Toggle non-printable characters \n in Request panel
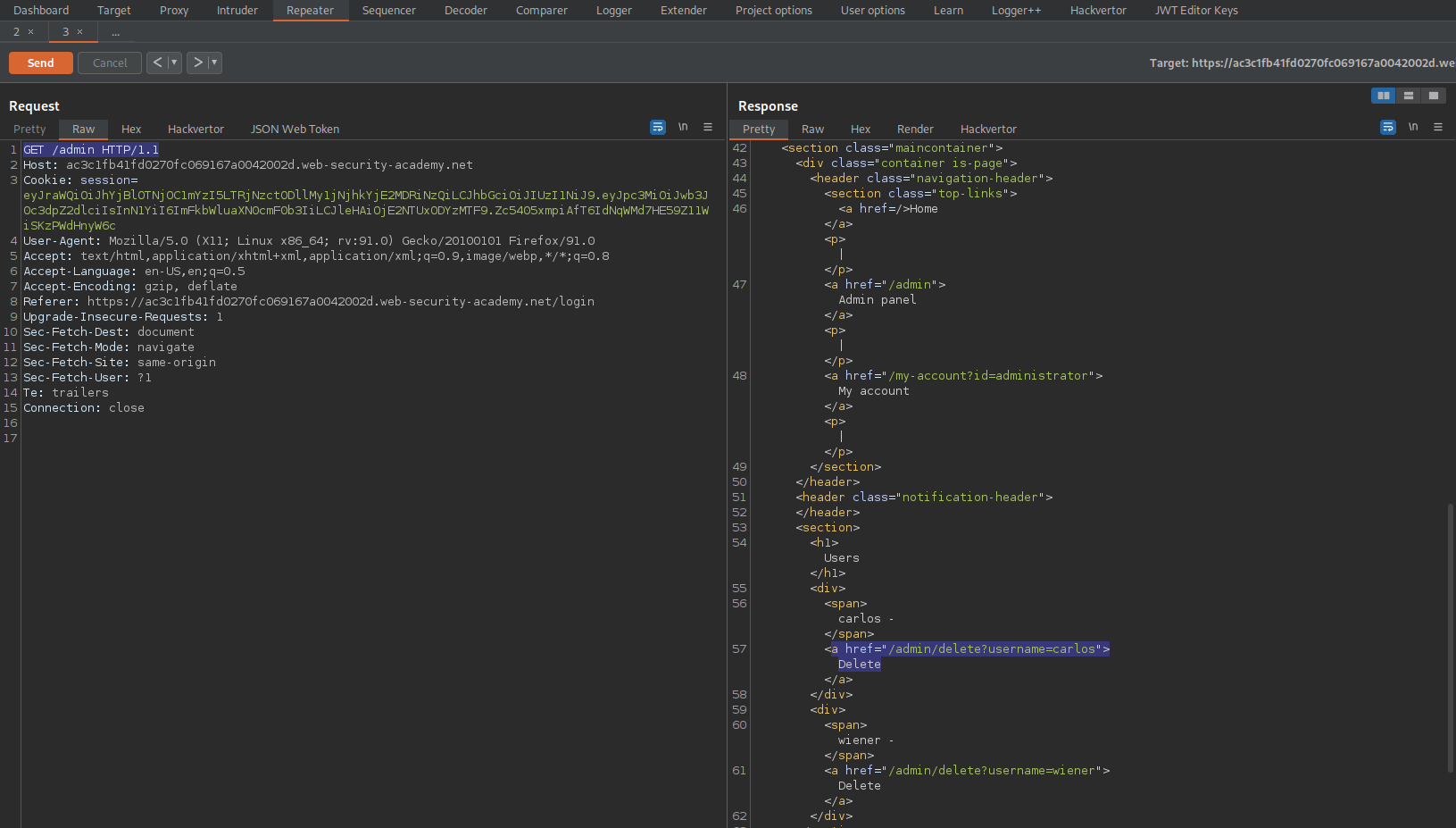Screen dimensions: 1456x828 point(683,127)
